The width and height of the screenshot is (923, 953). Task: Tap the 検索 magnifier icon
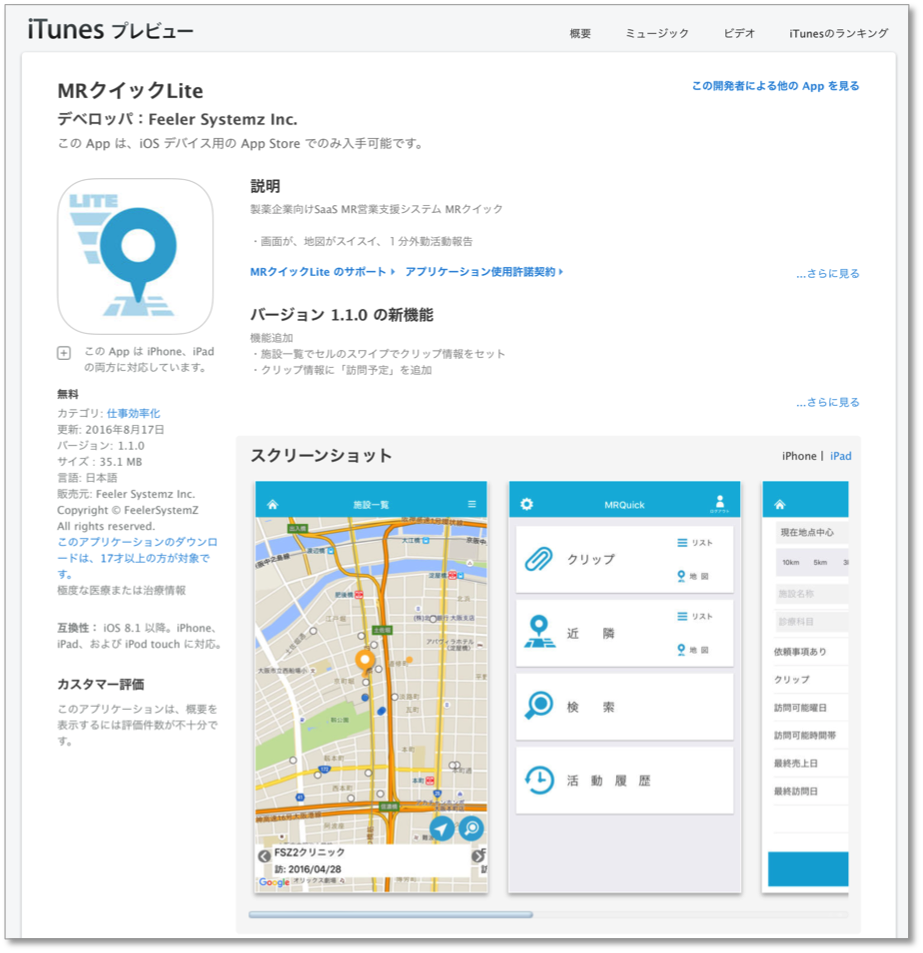pos(539,706)
